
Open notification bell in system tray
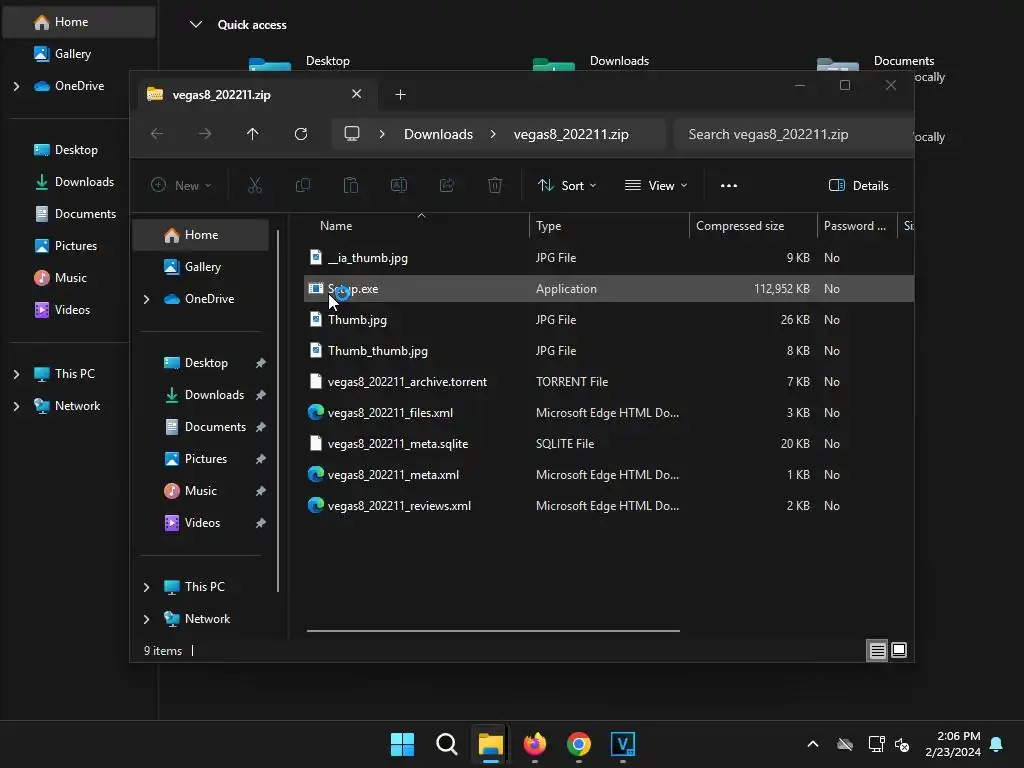point(997,744)
